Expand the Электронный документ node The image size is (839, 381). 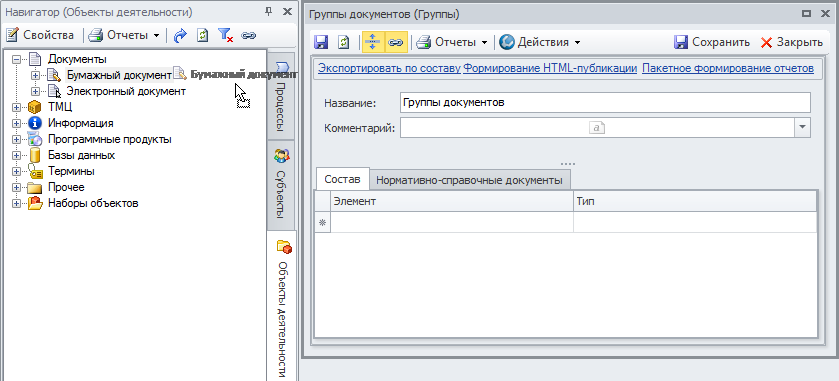35,91
